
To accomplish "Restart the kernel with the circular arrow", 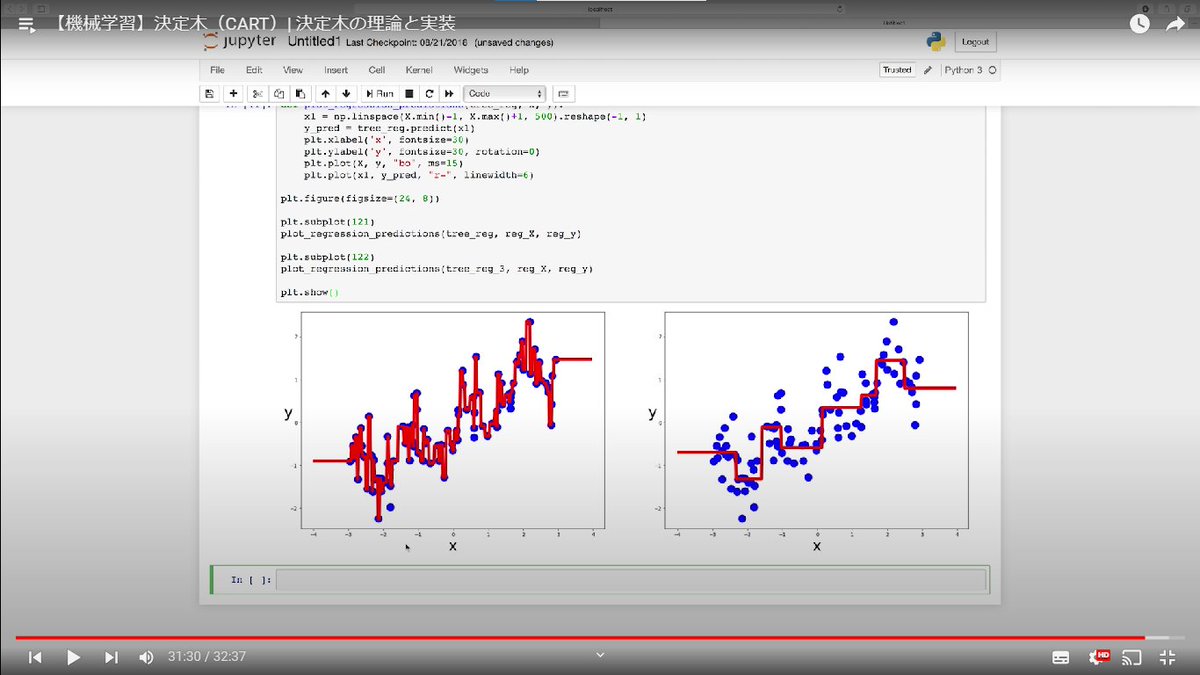I will tap(428, 93).
